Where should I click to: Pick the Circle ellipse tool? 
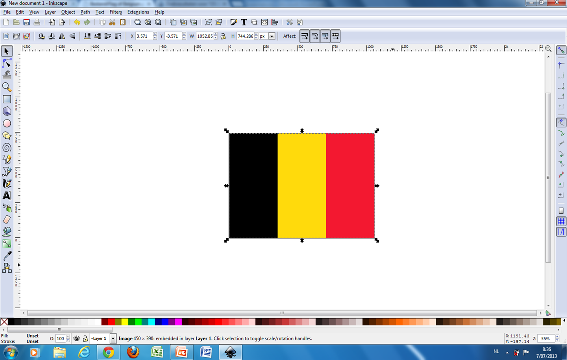pyautogui.click(x=7, y=123)
